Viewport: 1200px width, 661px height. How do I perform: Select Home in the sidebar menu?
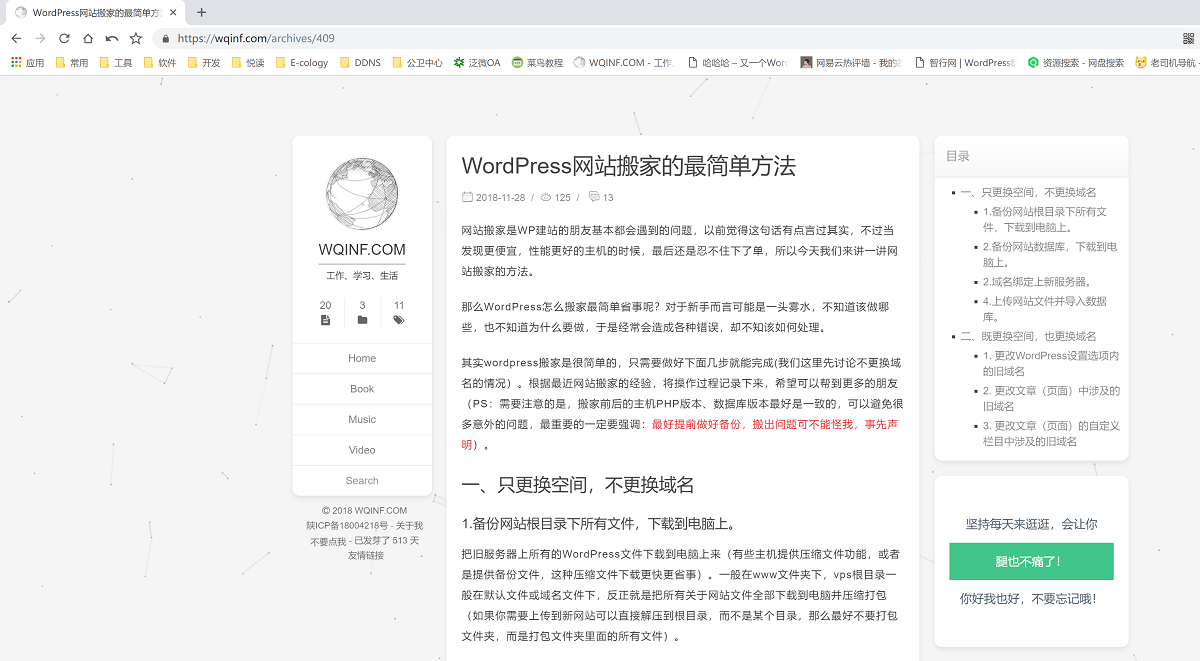click(x=362, y=358)
